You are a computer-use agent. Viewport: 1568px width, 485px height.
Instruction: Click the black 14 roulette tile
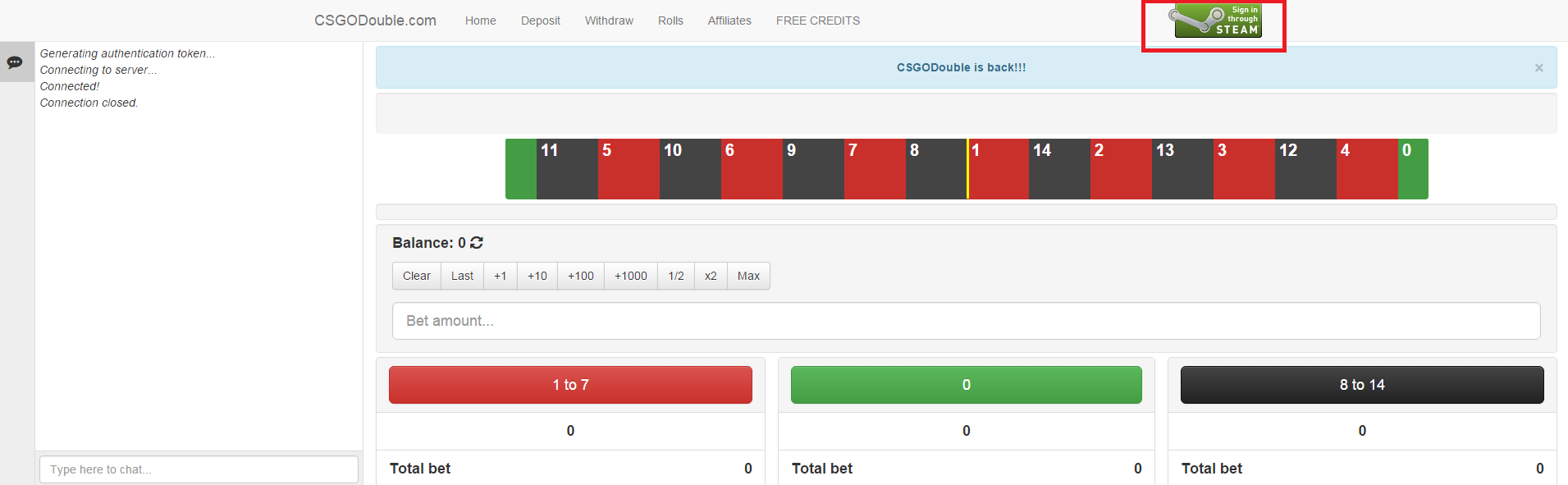1059,169
